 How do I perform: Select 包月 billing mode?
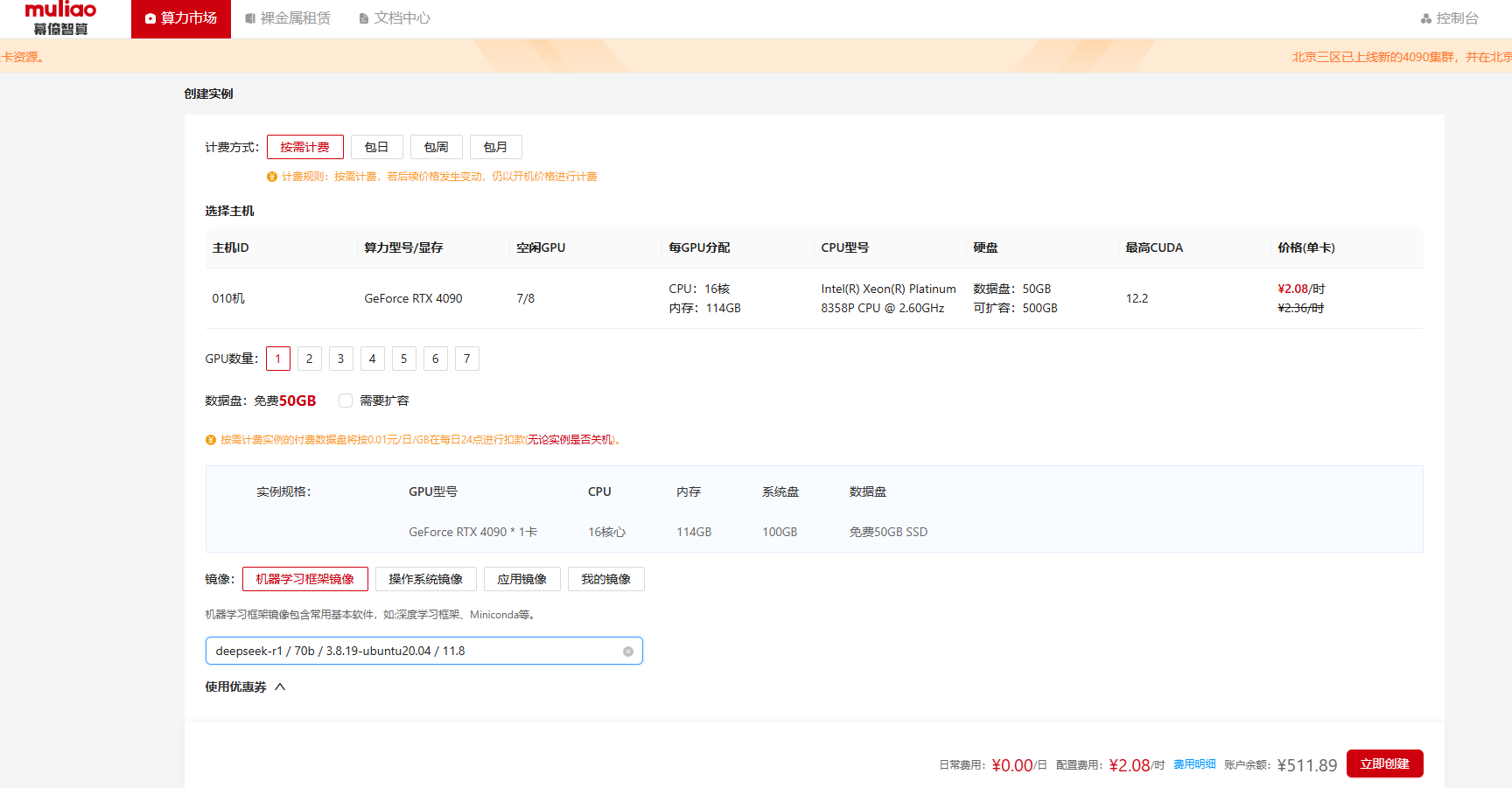496,147
